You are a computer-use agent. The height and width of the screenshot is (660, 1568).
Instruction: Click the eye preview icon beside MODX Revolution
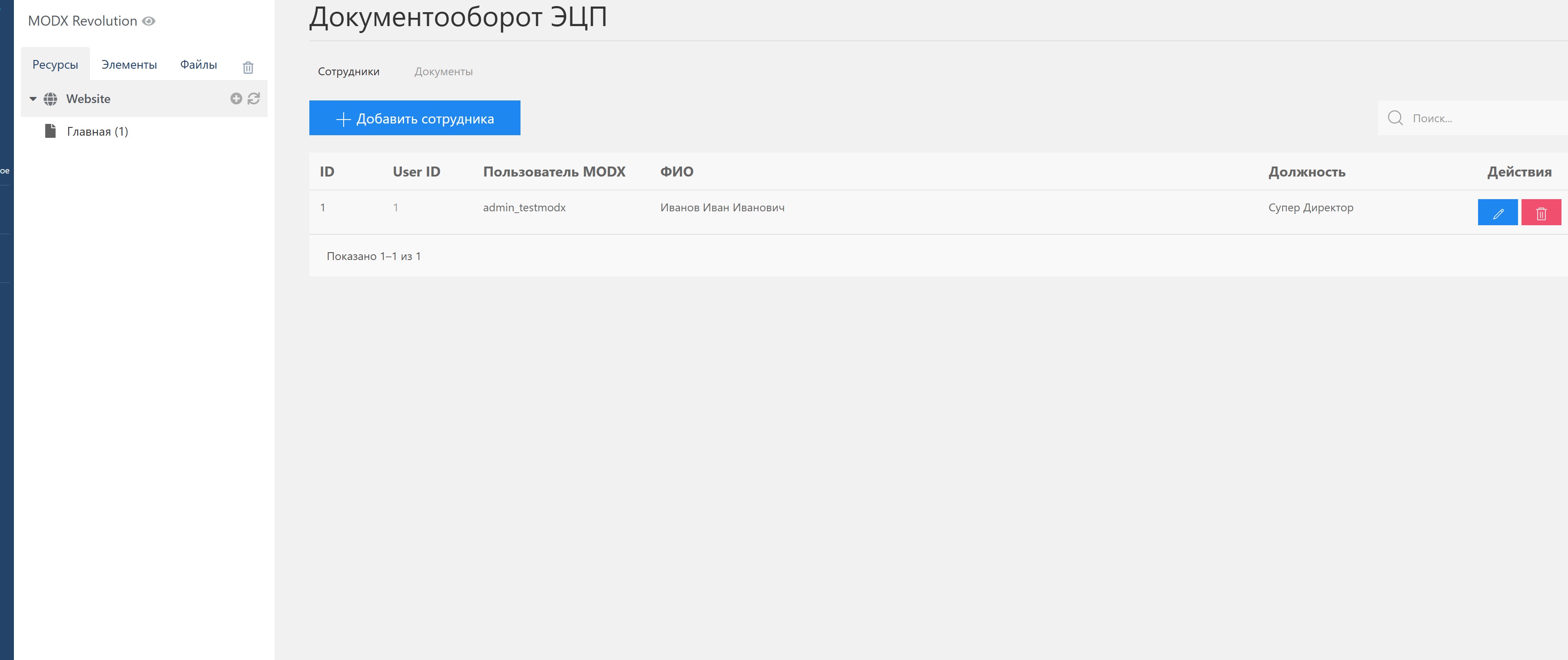tap(149, 21)
